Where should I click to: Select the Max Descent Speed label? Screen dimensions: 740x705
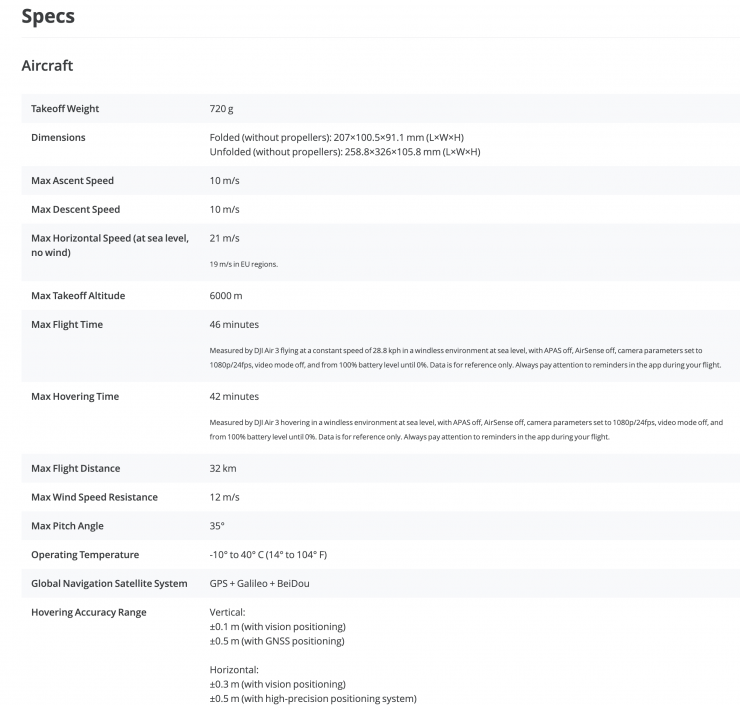75,210
